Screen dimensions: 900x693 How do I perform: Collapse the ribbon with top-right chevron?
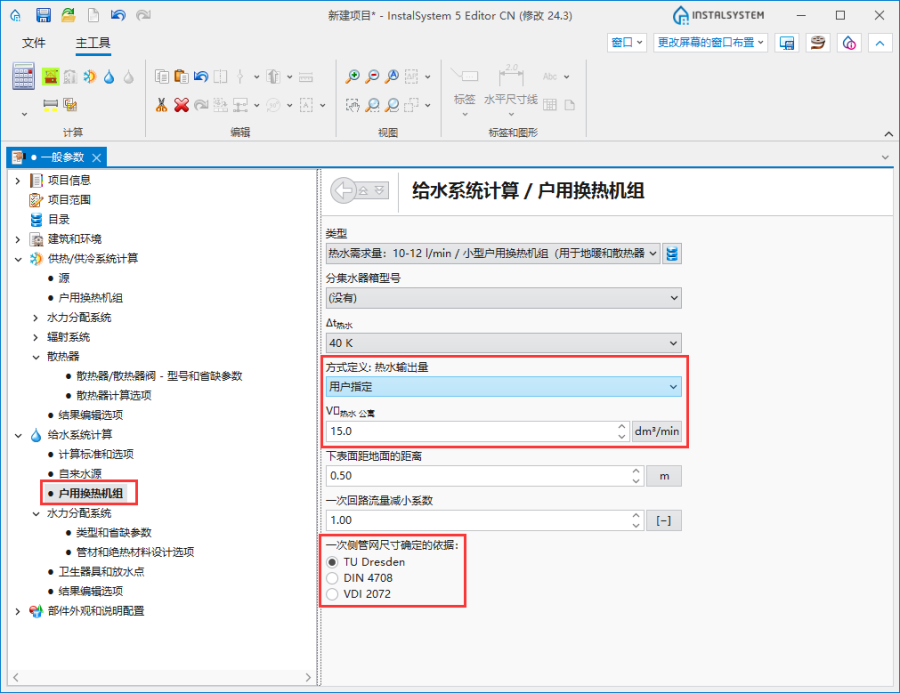(x=880, y=42)
